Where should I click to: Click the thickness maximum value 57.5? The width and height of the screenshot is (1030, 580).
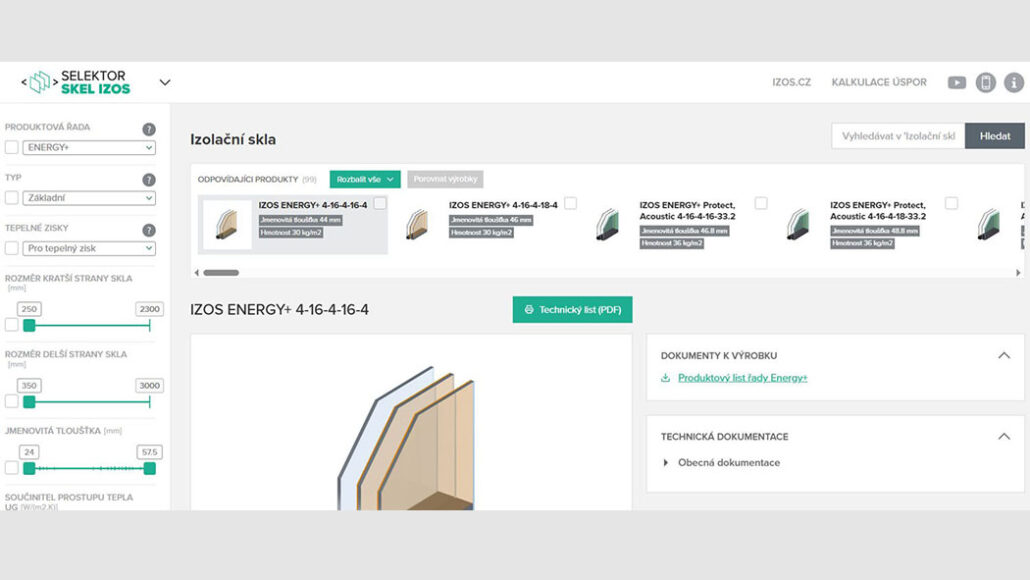(149, 452)
